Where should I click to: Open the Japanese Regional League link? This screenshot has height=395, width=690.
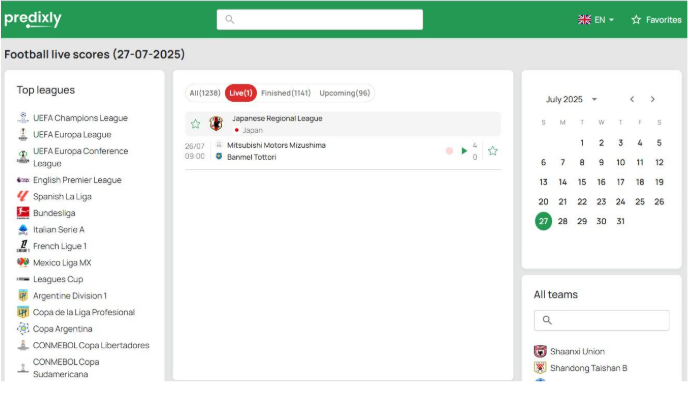[277, 118]
